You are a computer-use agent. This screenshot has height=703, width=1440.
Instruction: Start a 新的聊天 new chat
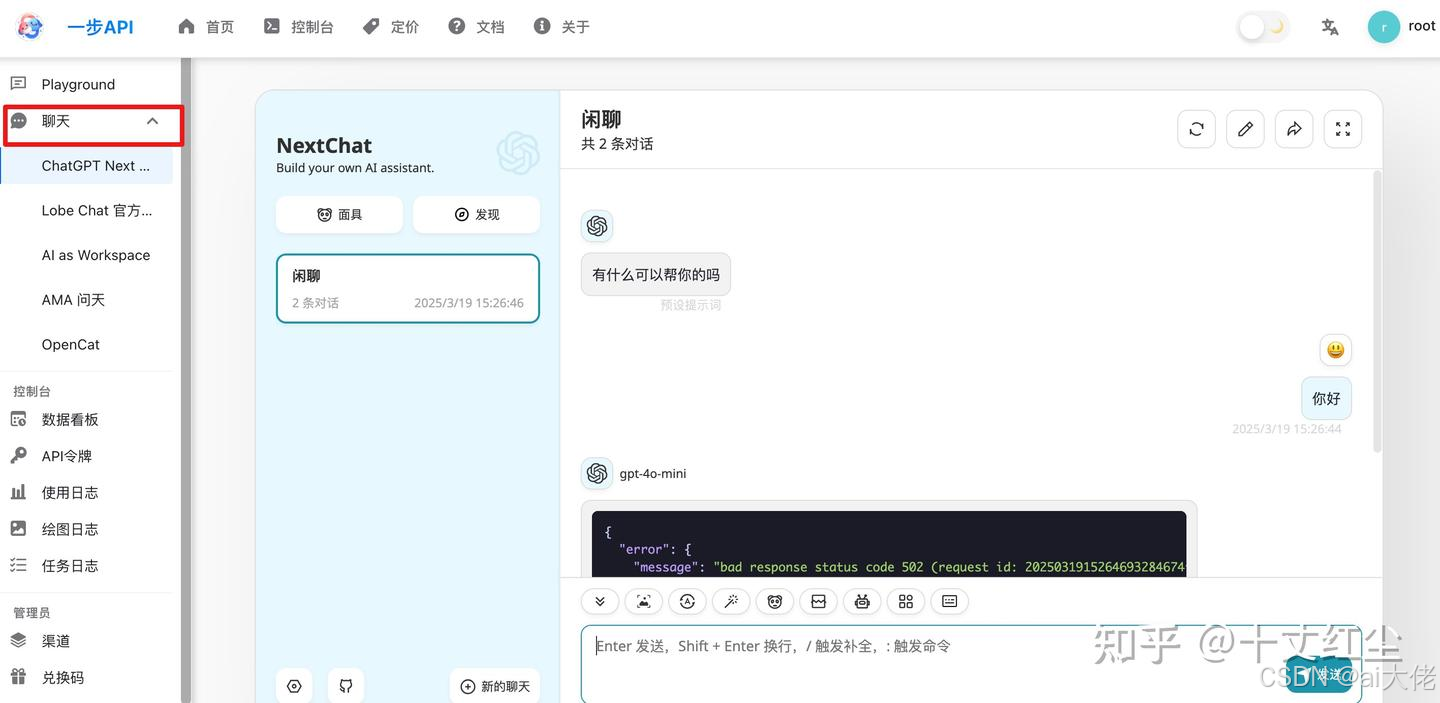(495, 686)
